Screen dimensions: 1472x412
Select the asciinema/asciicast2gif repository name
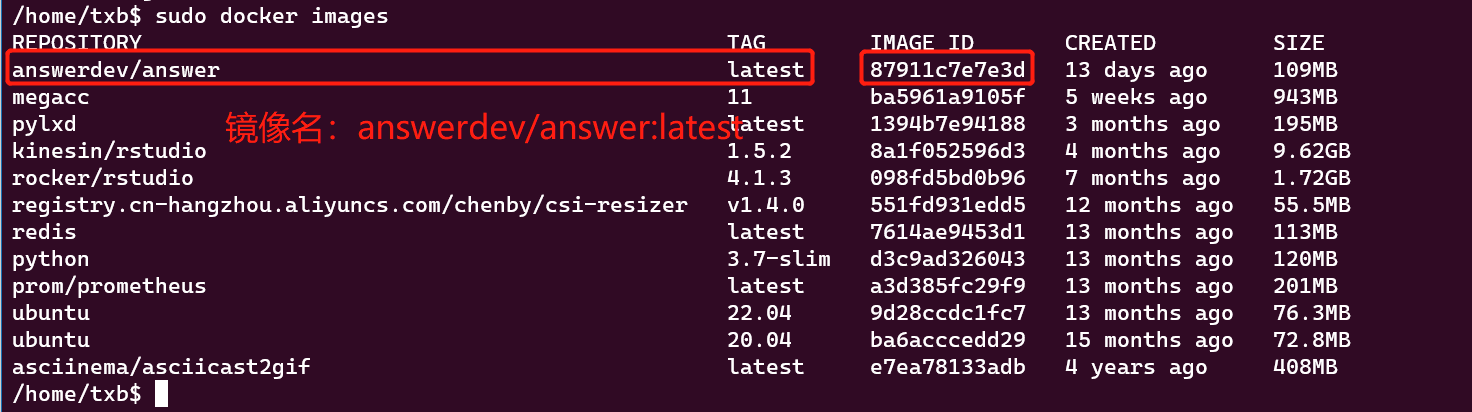coord(161,367)
